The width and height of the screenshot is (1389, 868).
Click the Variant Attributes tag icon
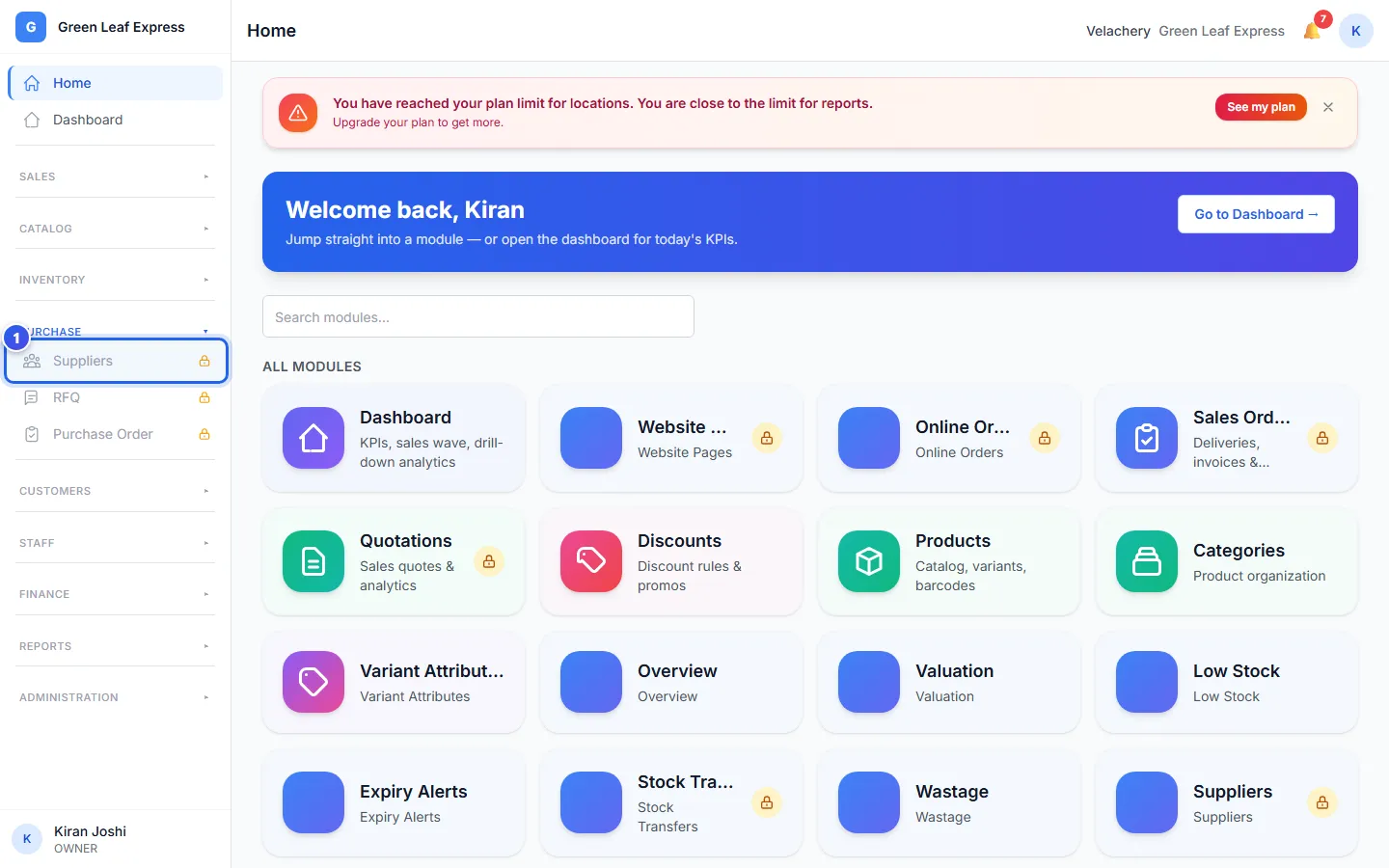(x=313, y=682)
